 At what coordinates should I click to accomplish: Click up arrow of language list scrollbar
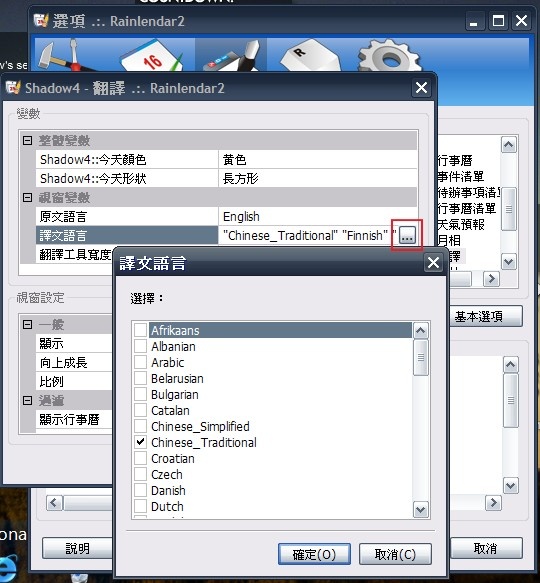coord(421,331)
